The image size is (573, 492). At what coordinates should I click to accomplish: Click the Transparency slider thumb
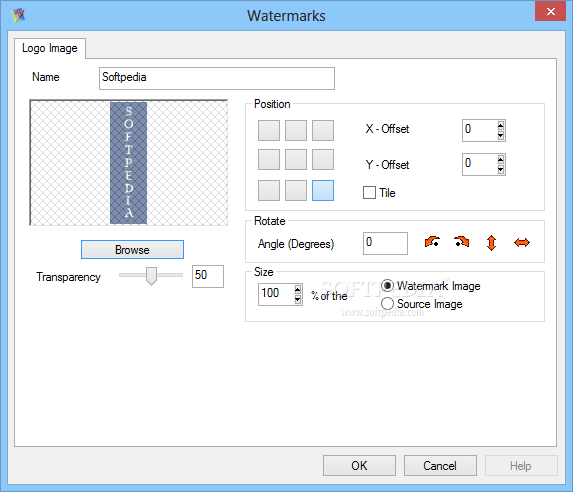(151, 276)
